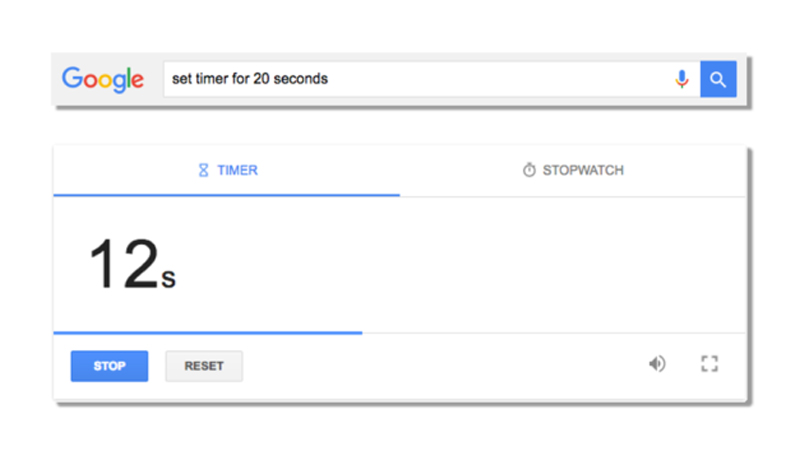Viewport: 800px width, 450px height.
Task: Click the stopwatch icon beside STOPWATCH
Action: (x=529, y=170)
